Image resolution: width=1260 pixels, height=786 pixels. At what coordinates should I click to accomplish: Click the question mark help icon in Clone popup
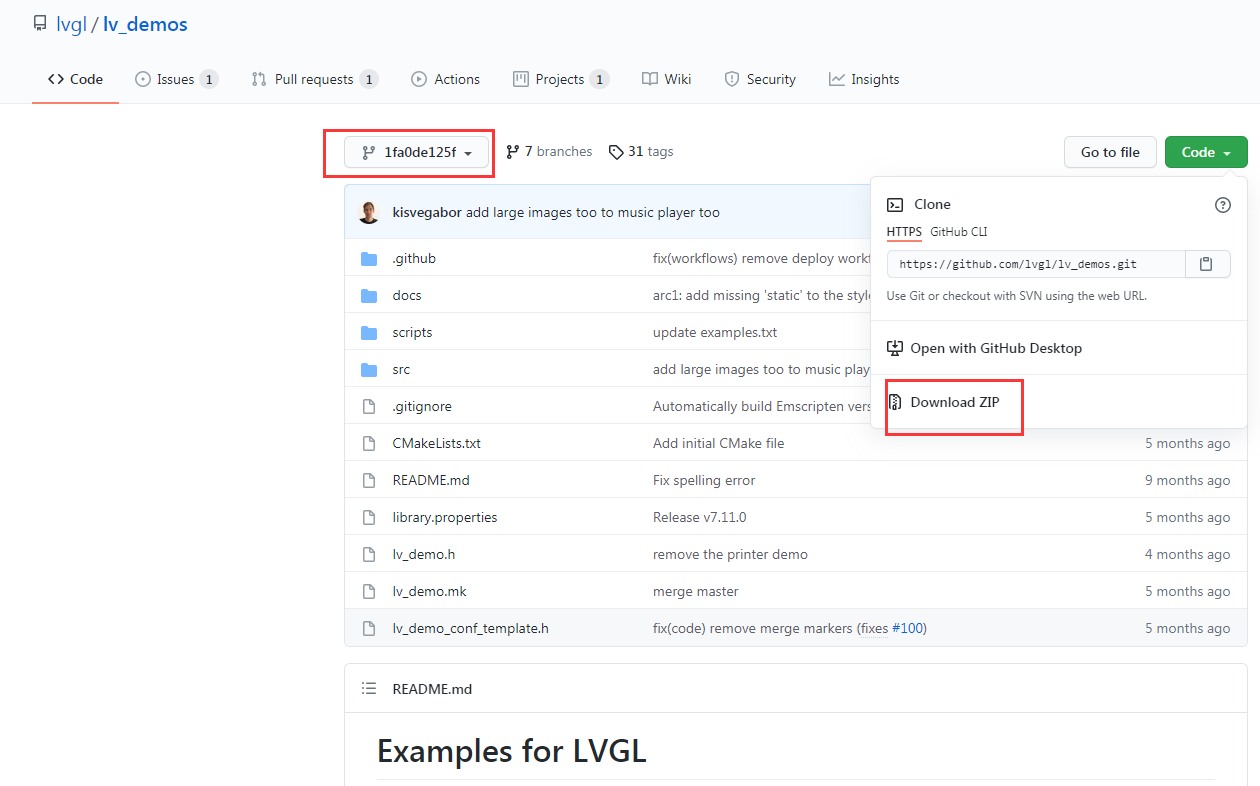(x=1222, y=204)
